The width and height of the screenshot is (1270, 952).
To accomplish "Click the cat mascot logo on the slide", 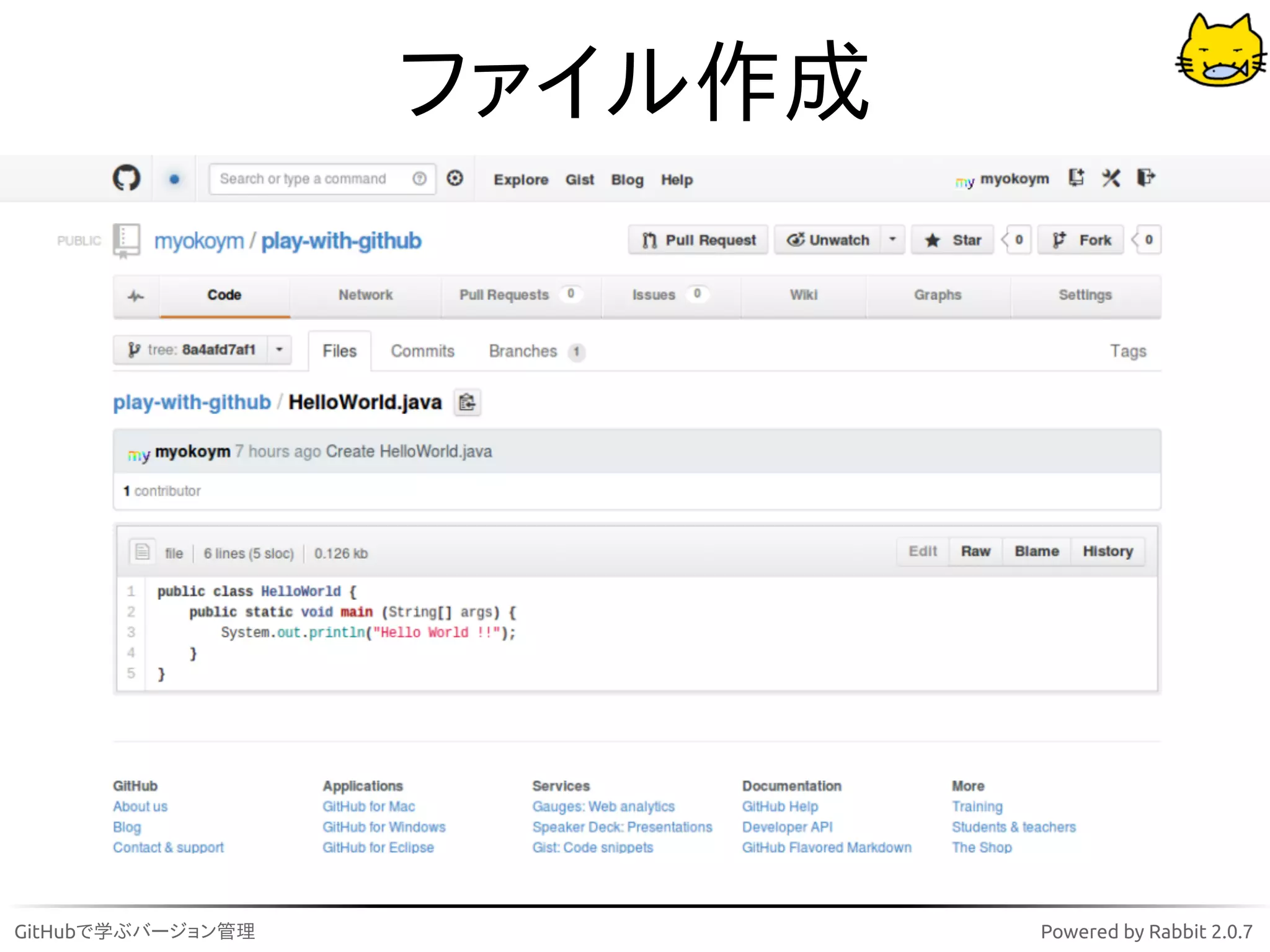I will [x=1220, y=50].
